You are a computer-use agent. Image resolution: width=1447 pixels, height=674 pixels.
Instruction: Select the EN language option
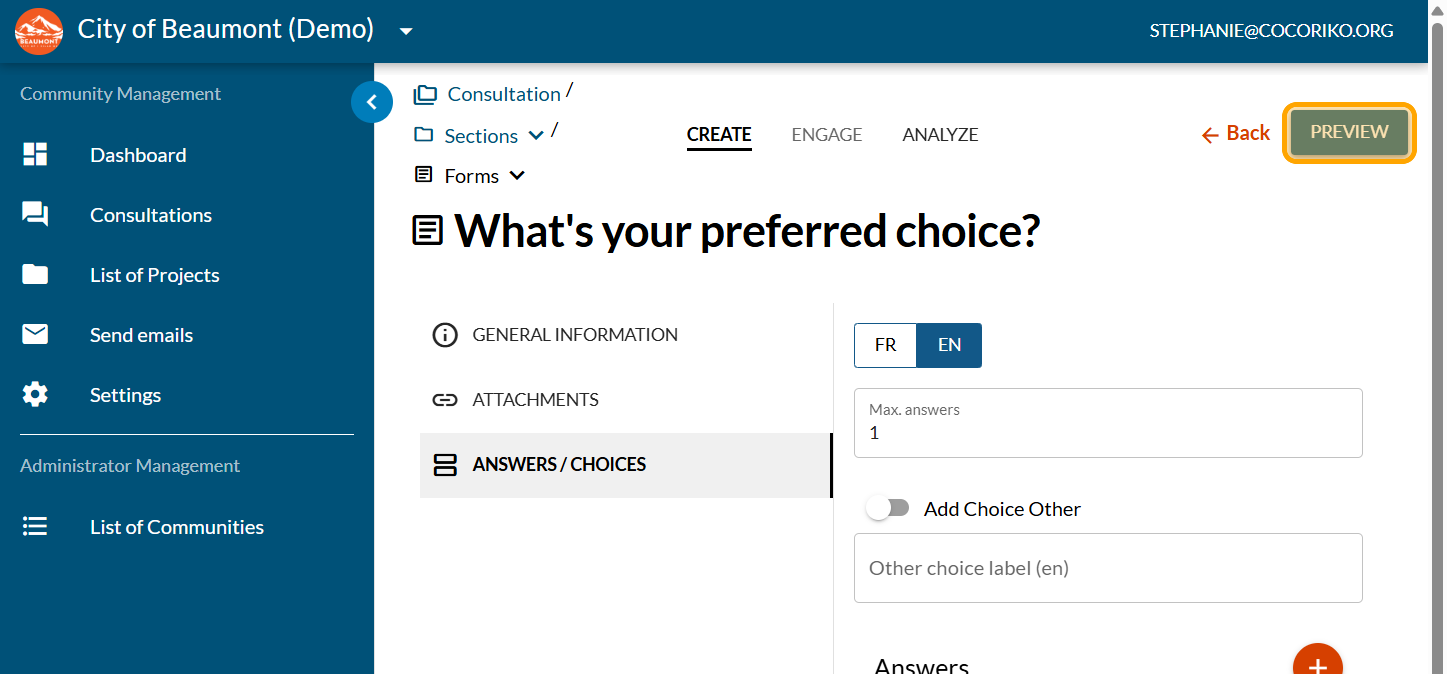click(x=949, y=345)
